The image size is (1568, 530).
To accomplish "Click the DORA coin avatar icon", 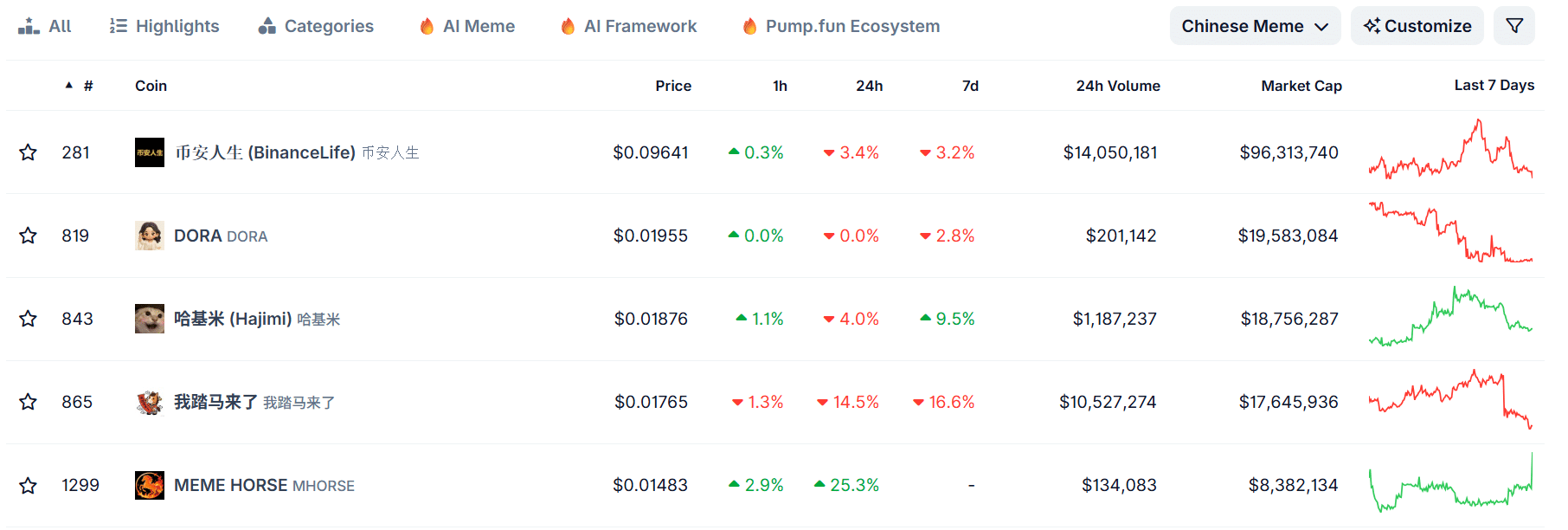I will point(150,236).
